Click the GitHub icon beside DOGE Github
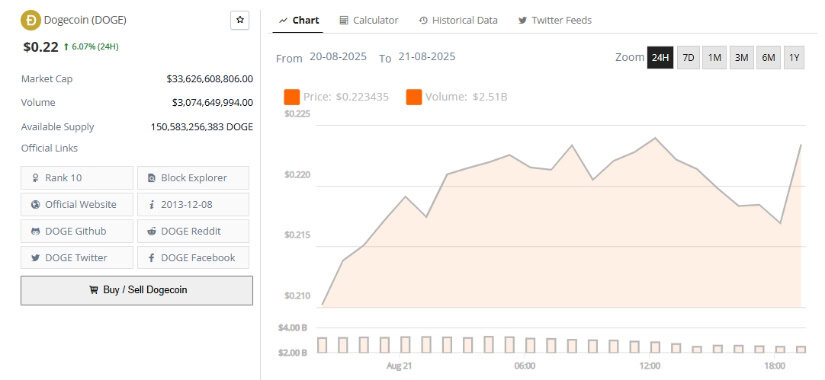 [35, 231]
